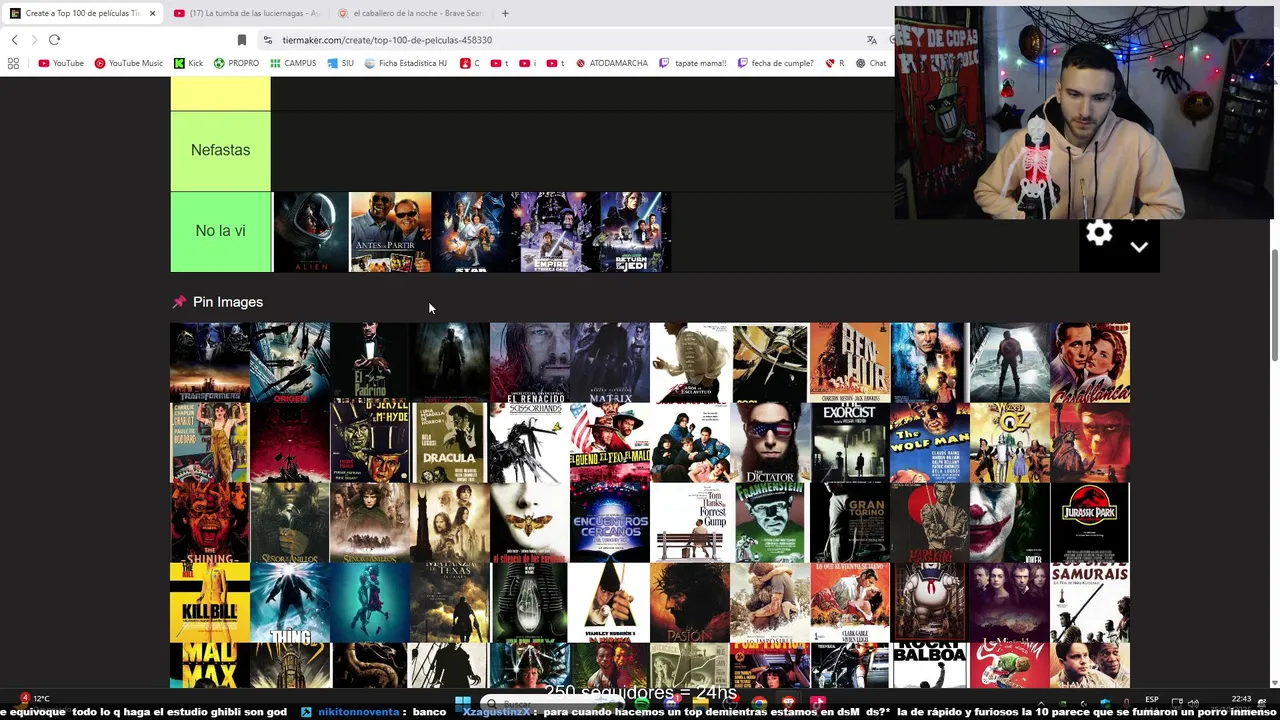The height and width of the screenshot is (720, 1280).
Task: Select the Antes de Partir poster
Action: pos(390,232)
